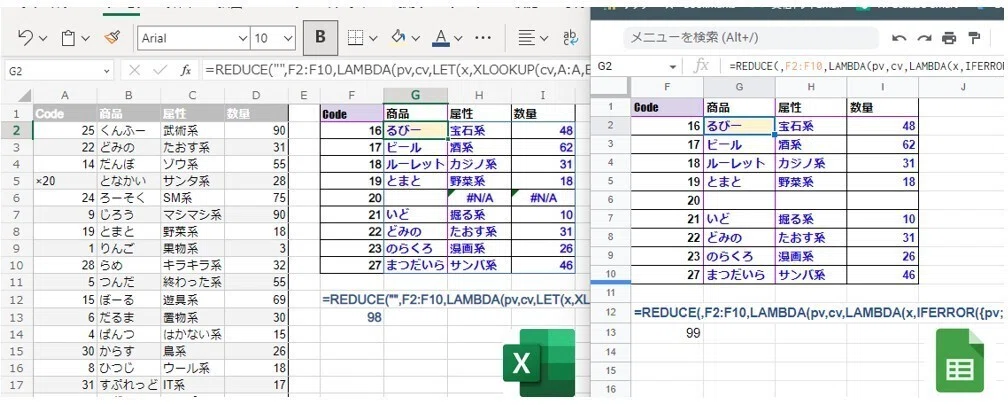Click the value 98 cell in Excel
This screenshot has height=405, width=1008.
click(352, 316)
